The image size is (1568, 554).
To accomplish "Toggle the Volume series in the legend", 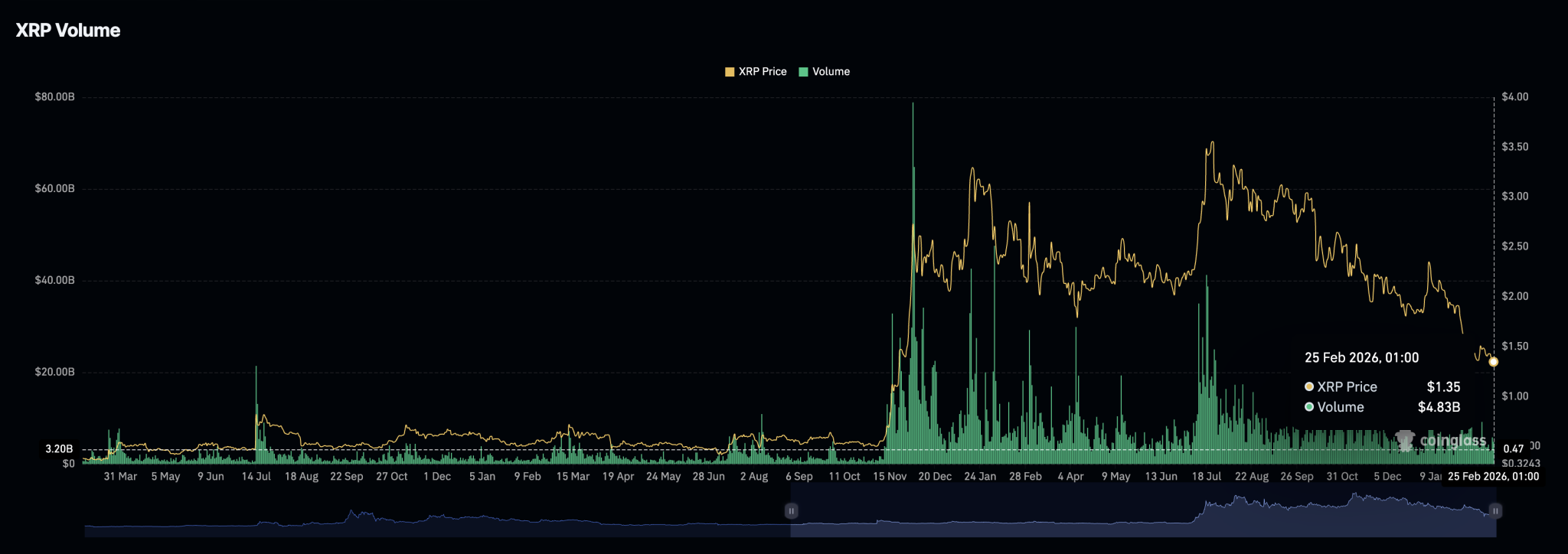I will coord(824,72).
